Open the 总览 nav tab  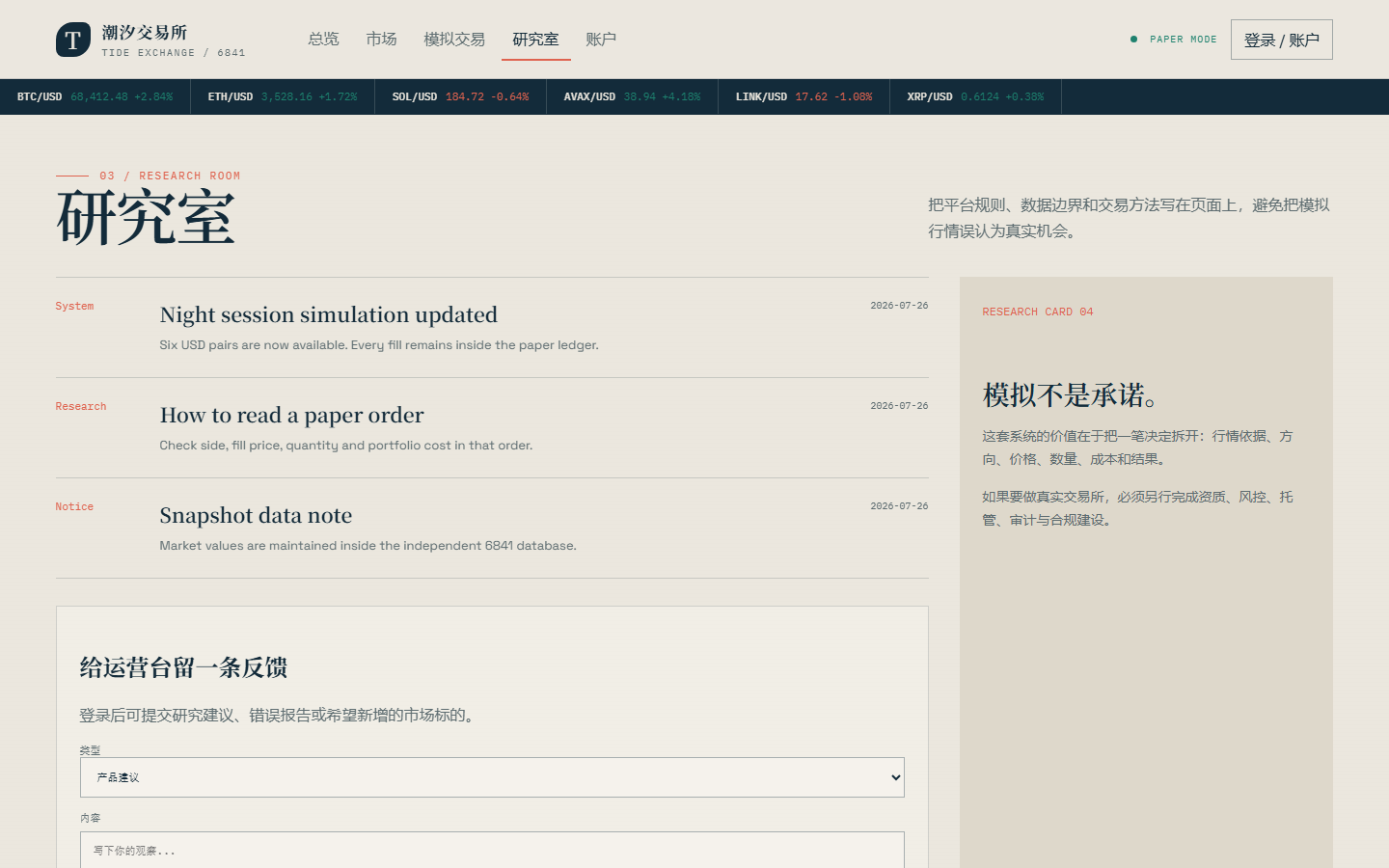(x=323, y=40)
